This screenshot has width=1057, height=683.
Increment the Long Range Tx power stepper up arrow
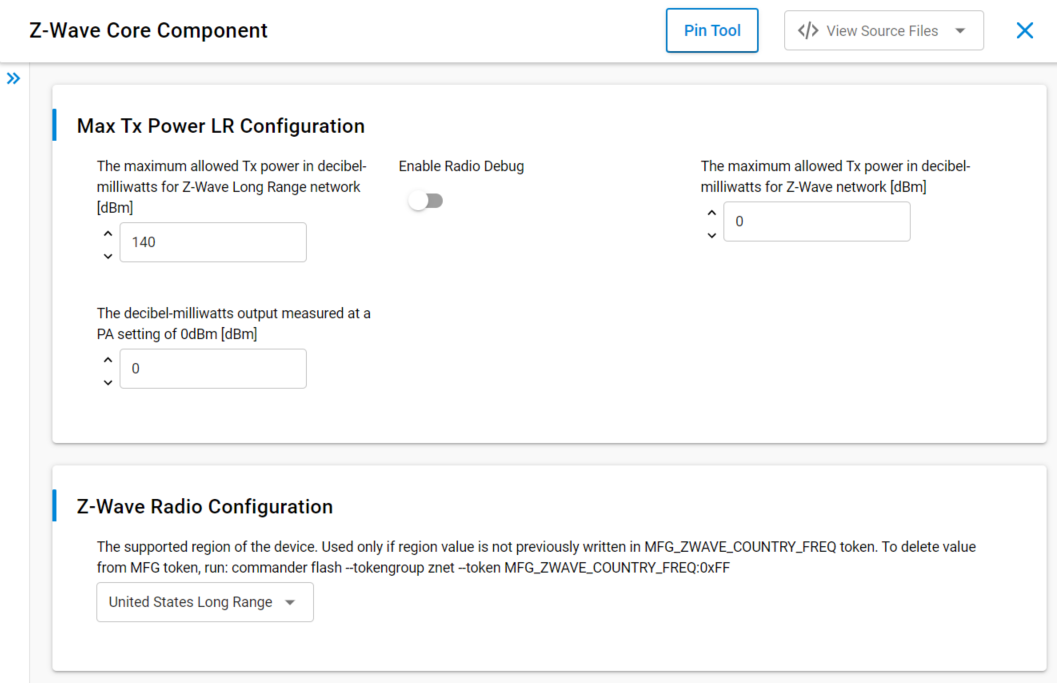click(x=107, y=233)
